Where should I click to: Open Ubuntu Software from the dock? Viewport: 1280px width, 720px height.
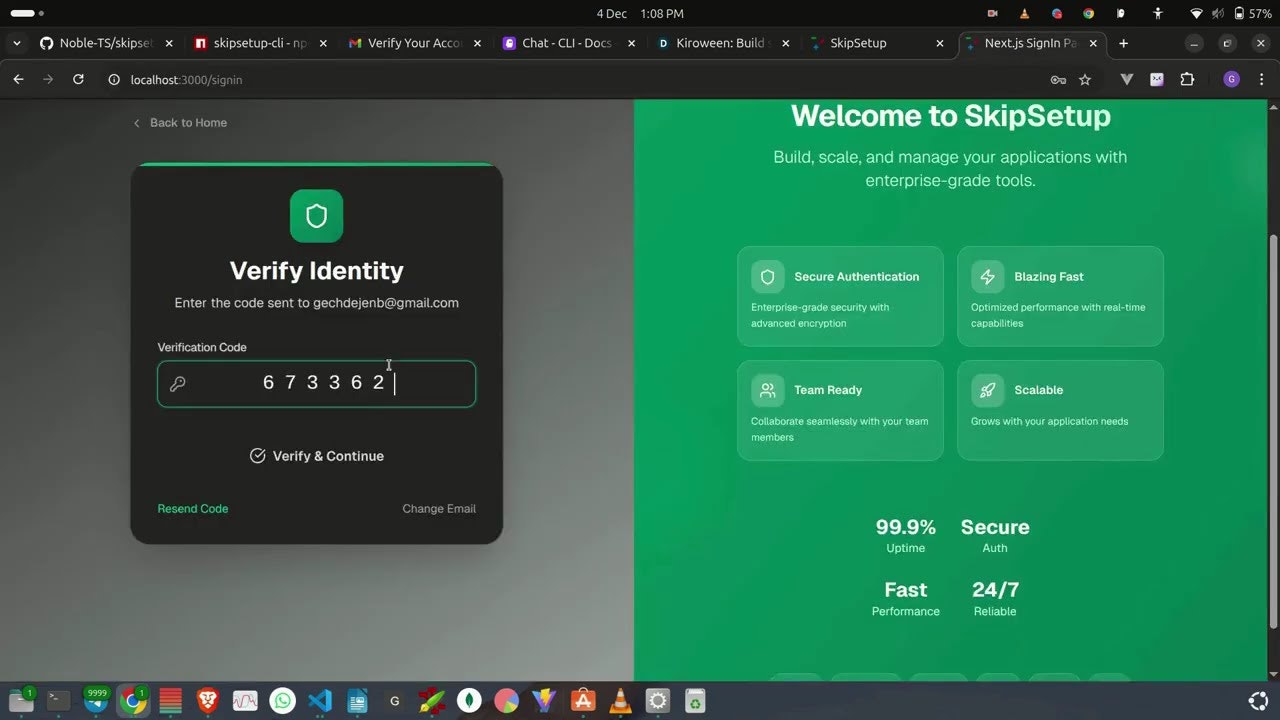click(583, 701)
